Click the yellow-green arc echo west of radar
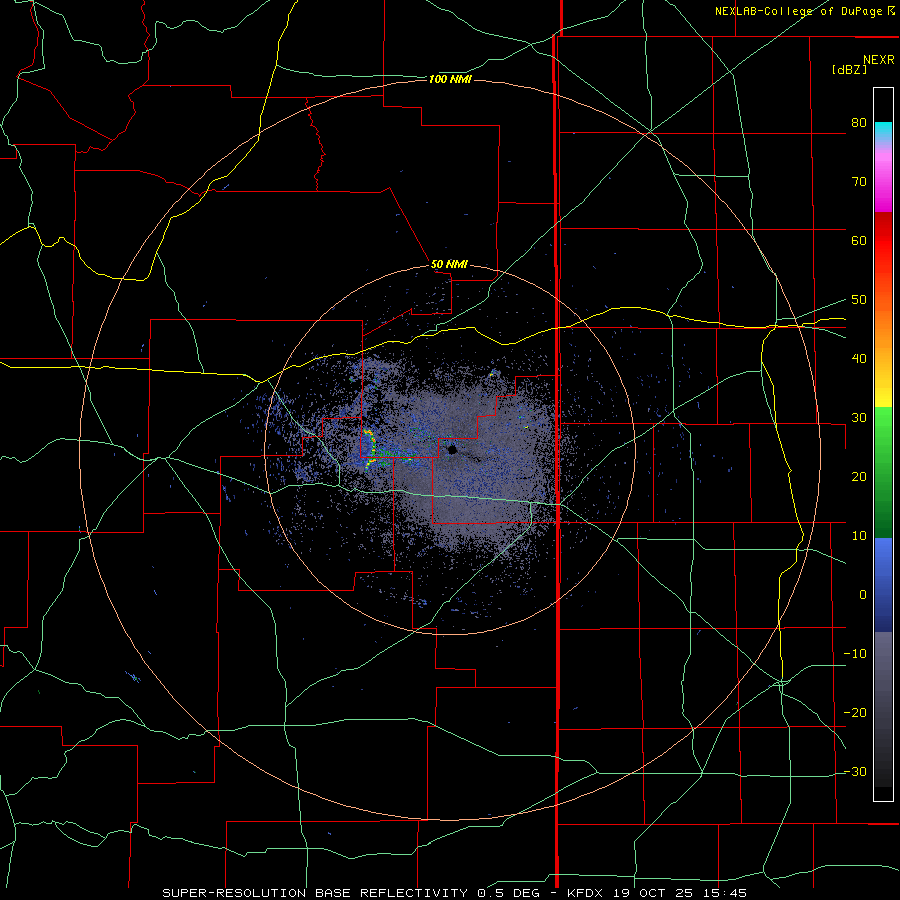Screen dimensions: 900x900 371,448
